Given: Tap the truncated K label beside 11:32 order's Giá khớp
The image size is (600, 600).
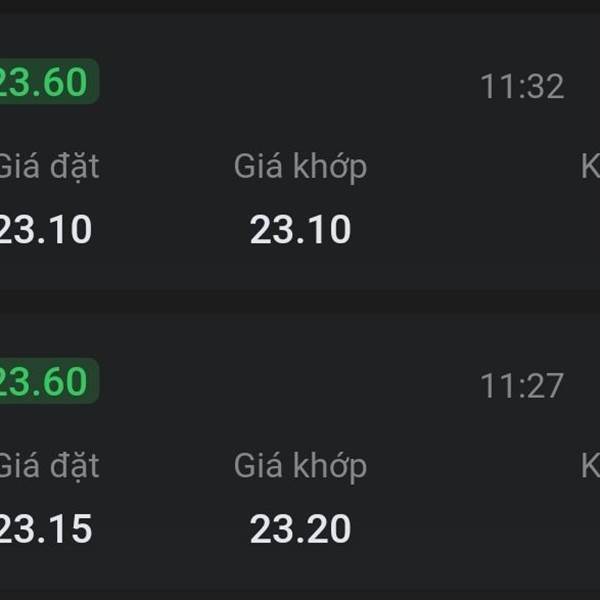Looking at the screenshot, I should click(590, 167).
